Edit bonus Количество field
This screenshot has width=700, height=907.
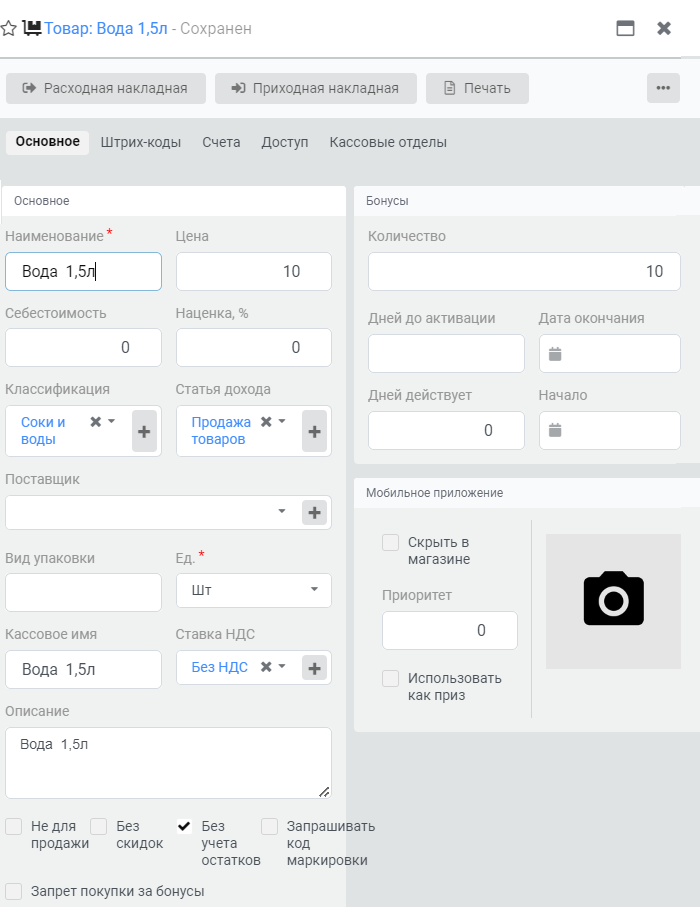[524, 271]
